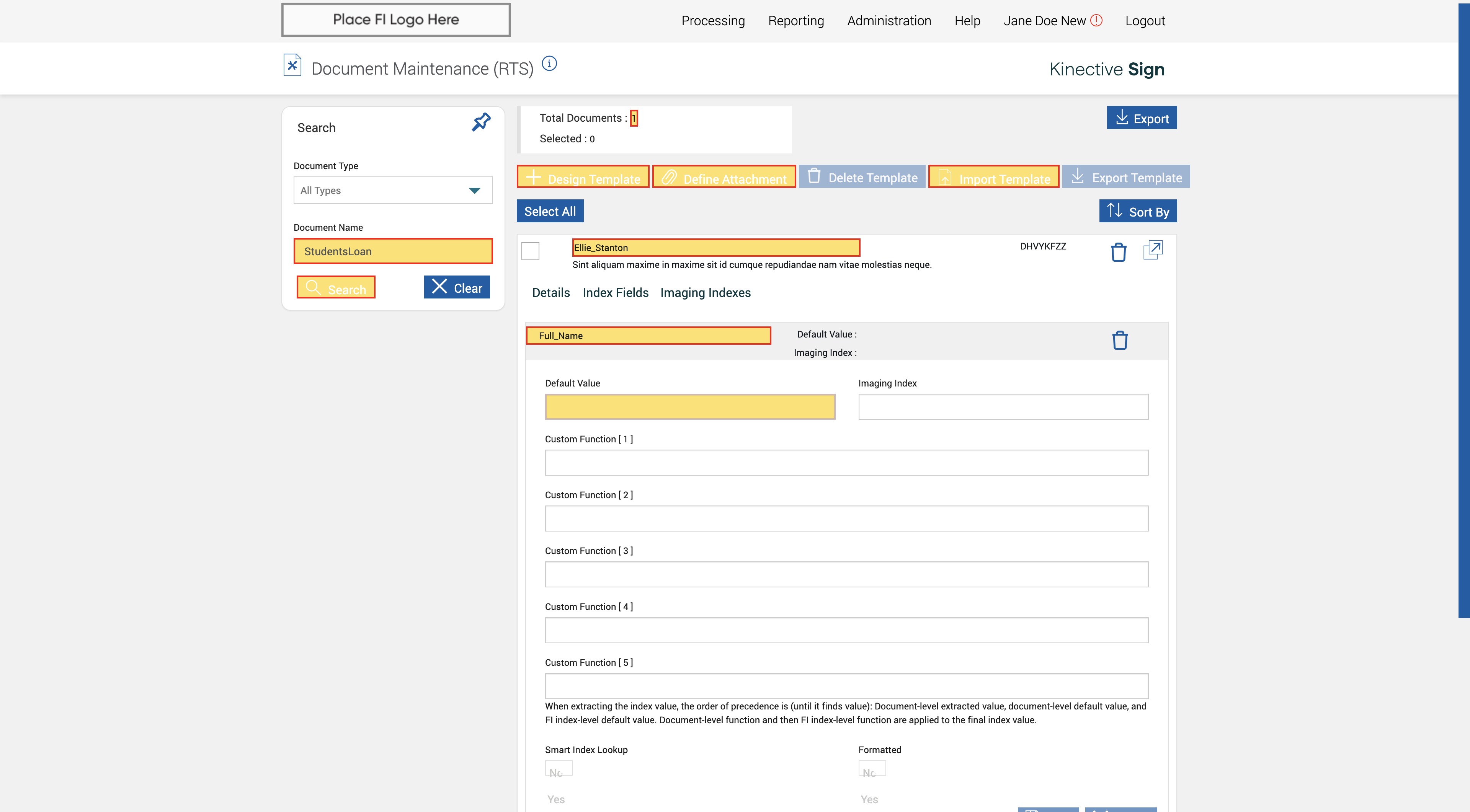The height and width of the screenshot is (812, 1470).
Task: Open the Document Type All Types dropdown
Action: (393, 191)
